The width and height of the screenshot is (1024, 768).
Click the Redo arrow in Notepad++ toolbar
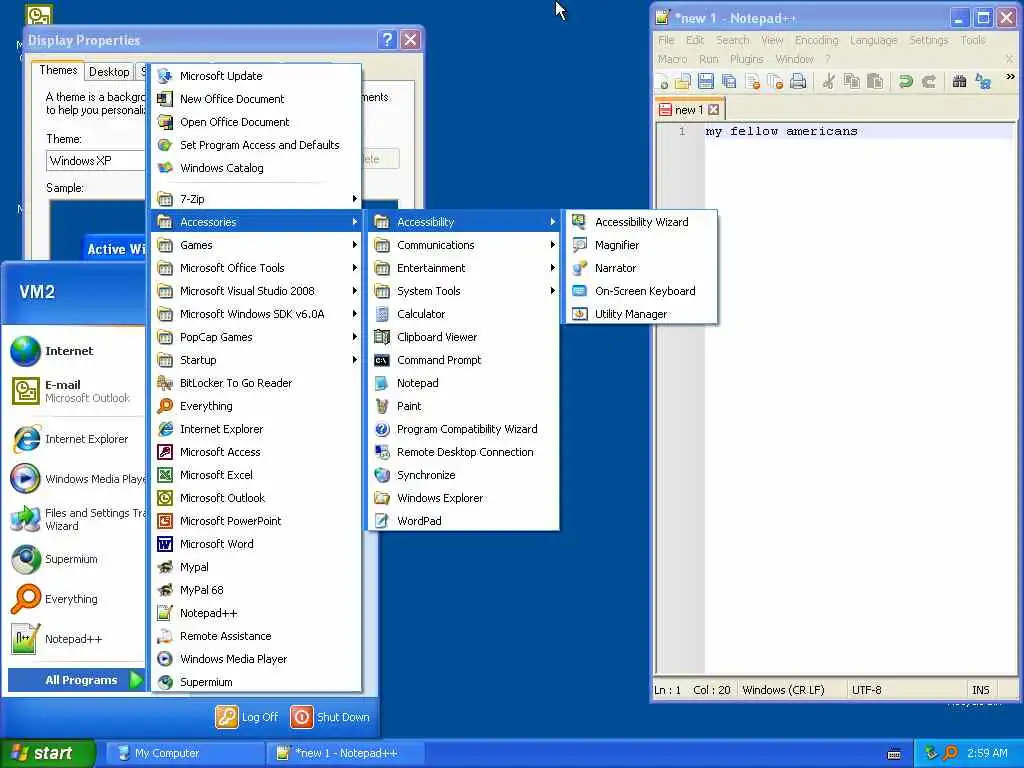pyautogui.click(x=929, y=82)
